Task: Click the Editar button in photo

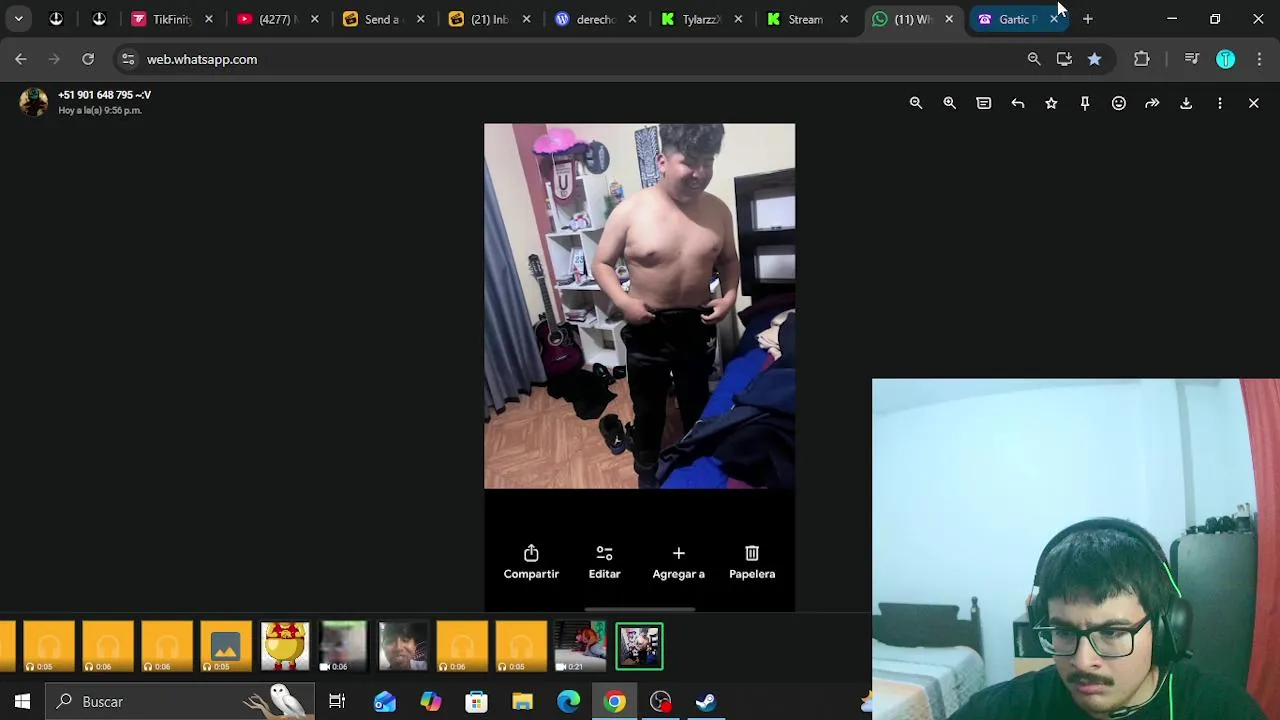Action: pos(604,562)
